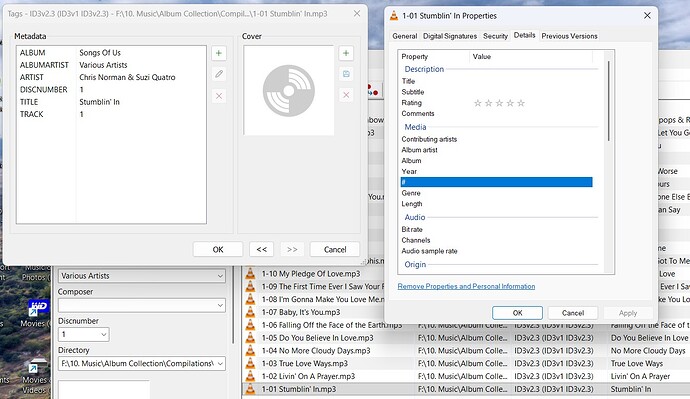The image size is (690, 399).
Task: Click the Genre property row
Action: pyautogui.click(x=496, y=193)
